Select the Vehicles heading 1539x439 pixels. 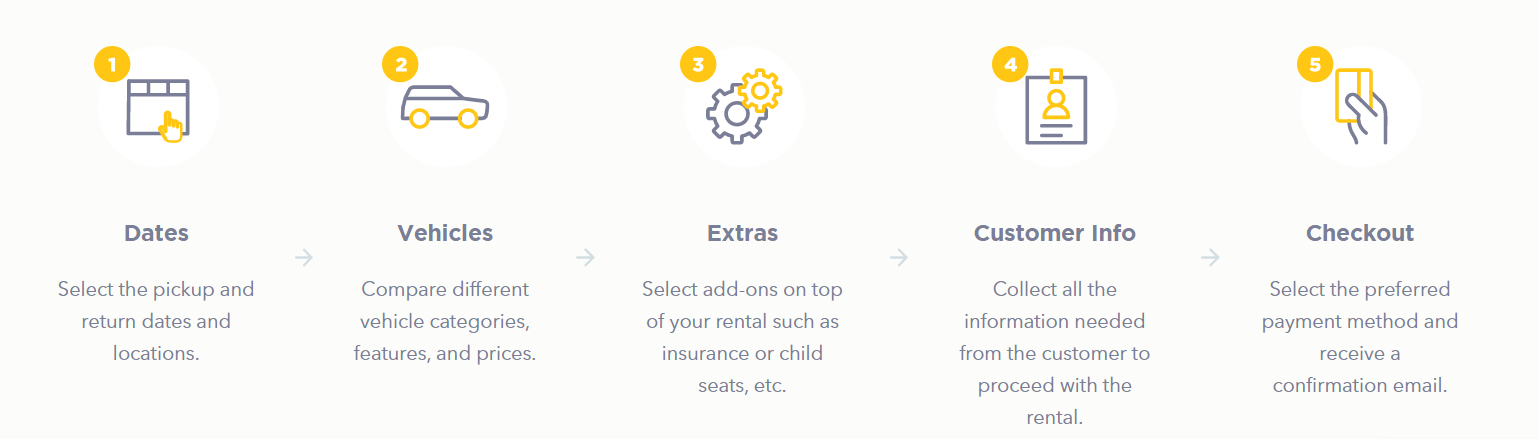pyautogui.click(x=445, y=233)
